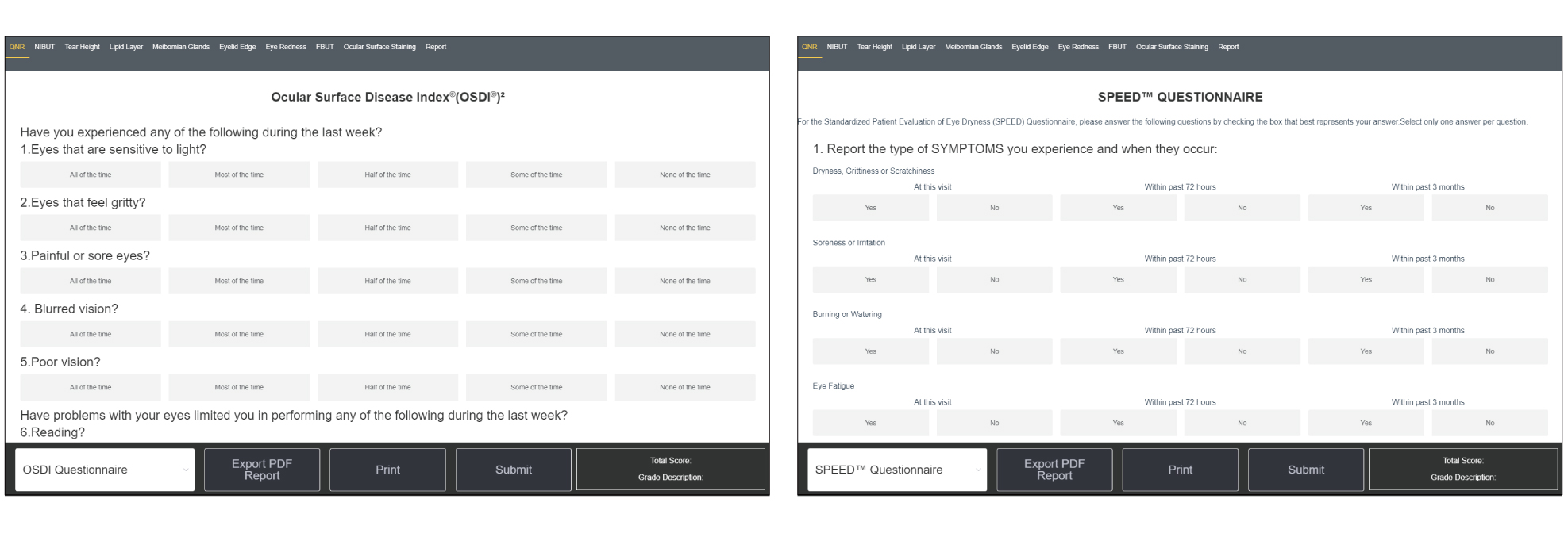The width and height of the screenshot is (1568, 537).
Task: Submit the OSDI questionnaire
Action: click(x=514, y=470)
